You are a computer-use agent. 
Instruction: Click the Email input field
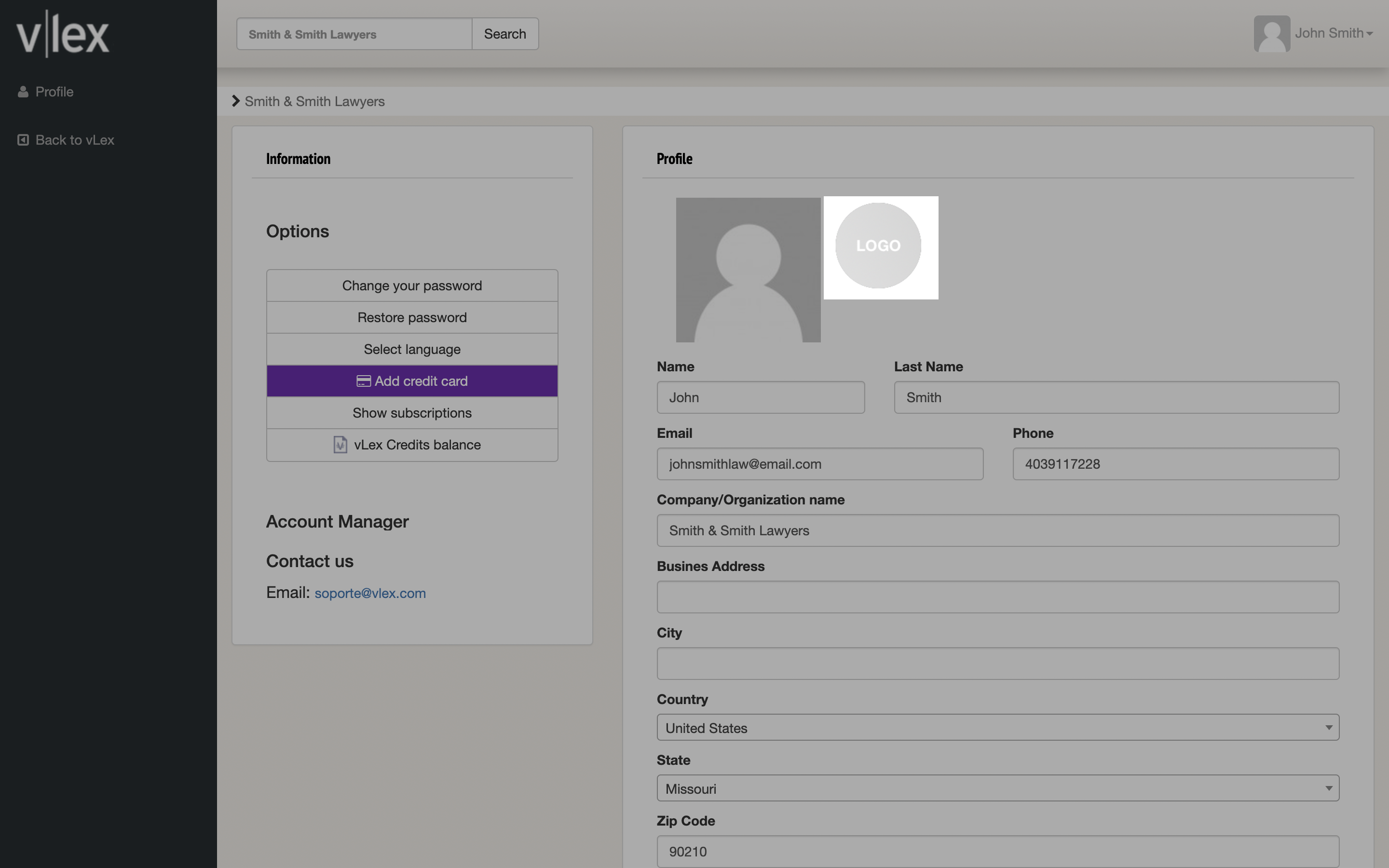[820, 464]
